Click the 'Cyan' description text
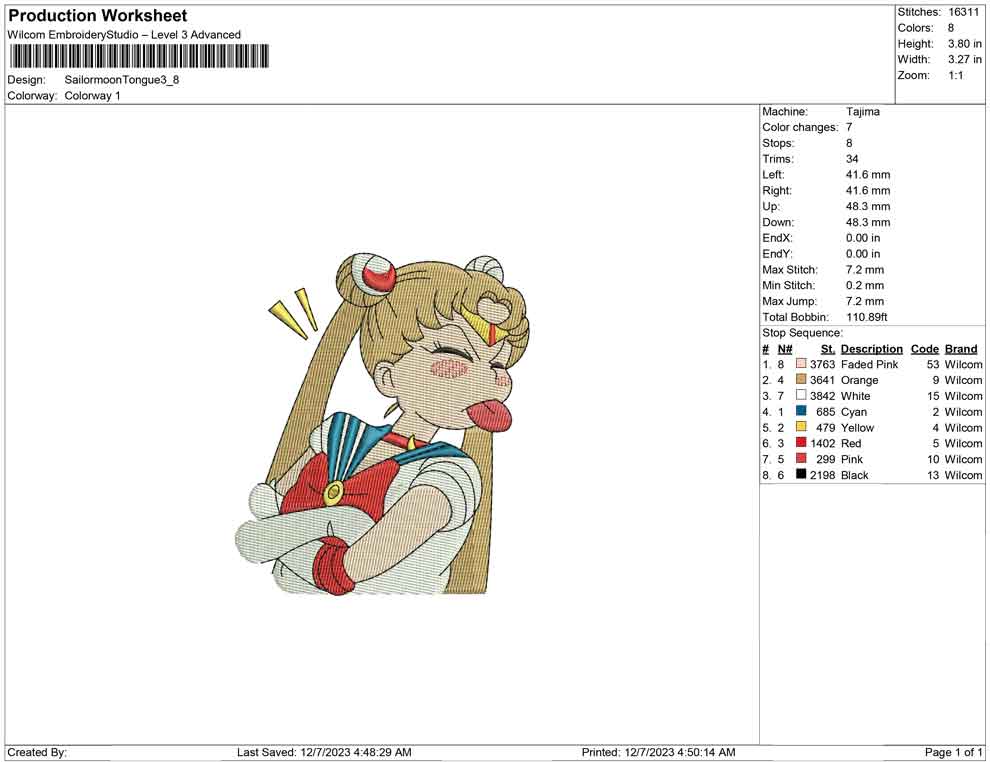The image size is (990, 762). pos(854,412)
